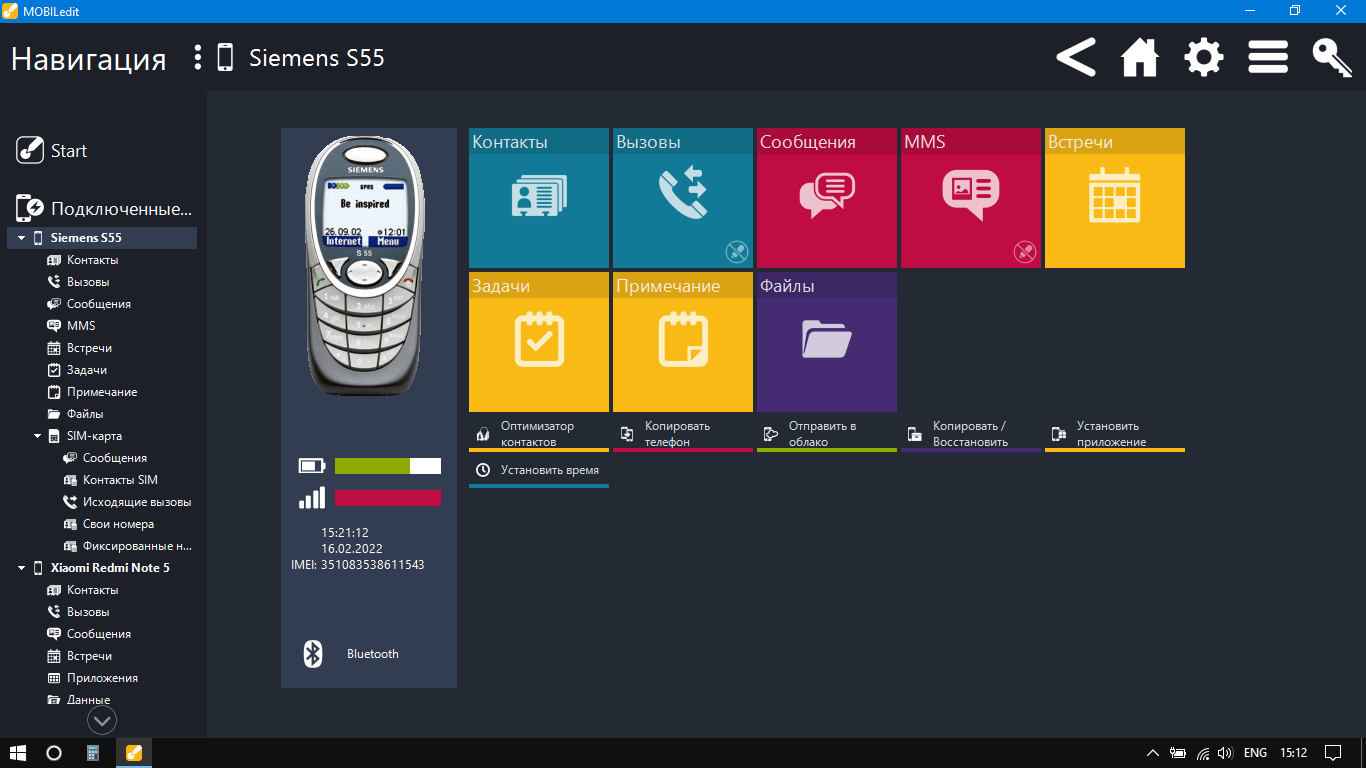
Task: Select Файлы in the navigation tree
Action: click(75, 414)
